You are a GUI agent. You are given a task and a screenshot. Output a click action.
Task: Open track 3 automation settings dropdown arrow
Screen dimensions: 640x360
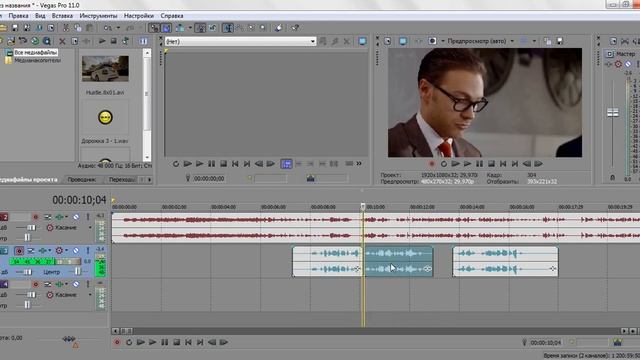(67, 251)
